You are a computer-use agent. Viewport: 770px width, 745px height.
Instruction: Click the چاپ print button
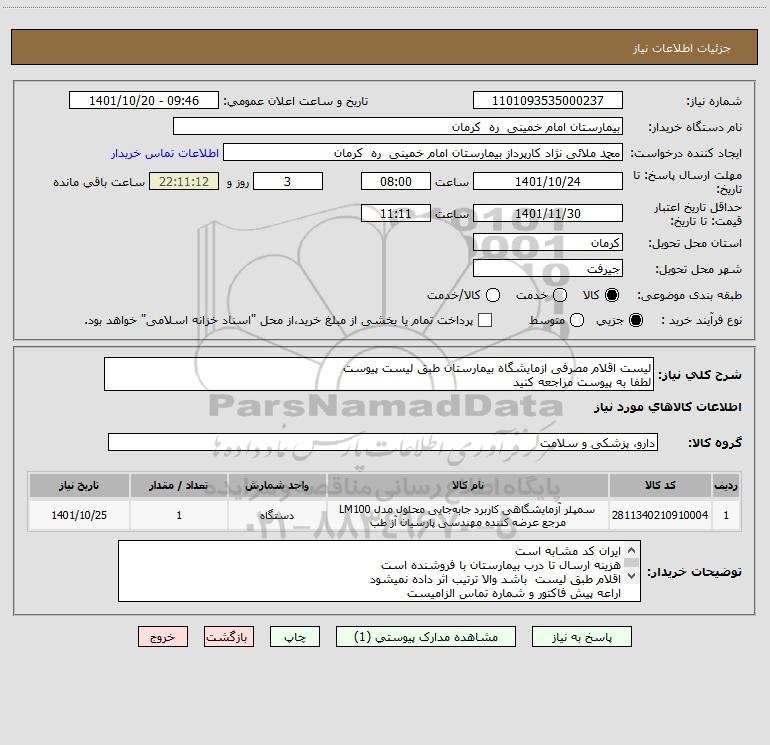pyautogui.click(x=295, y=637)
